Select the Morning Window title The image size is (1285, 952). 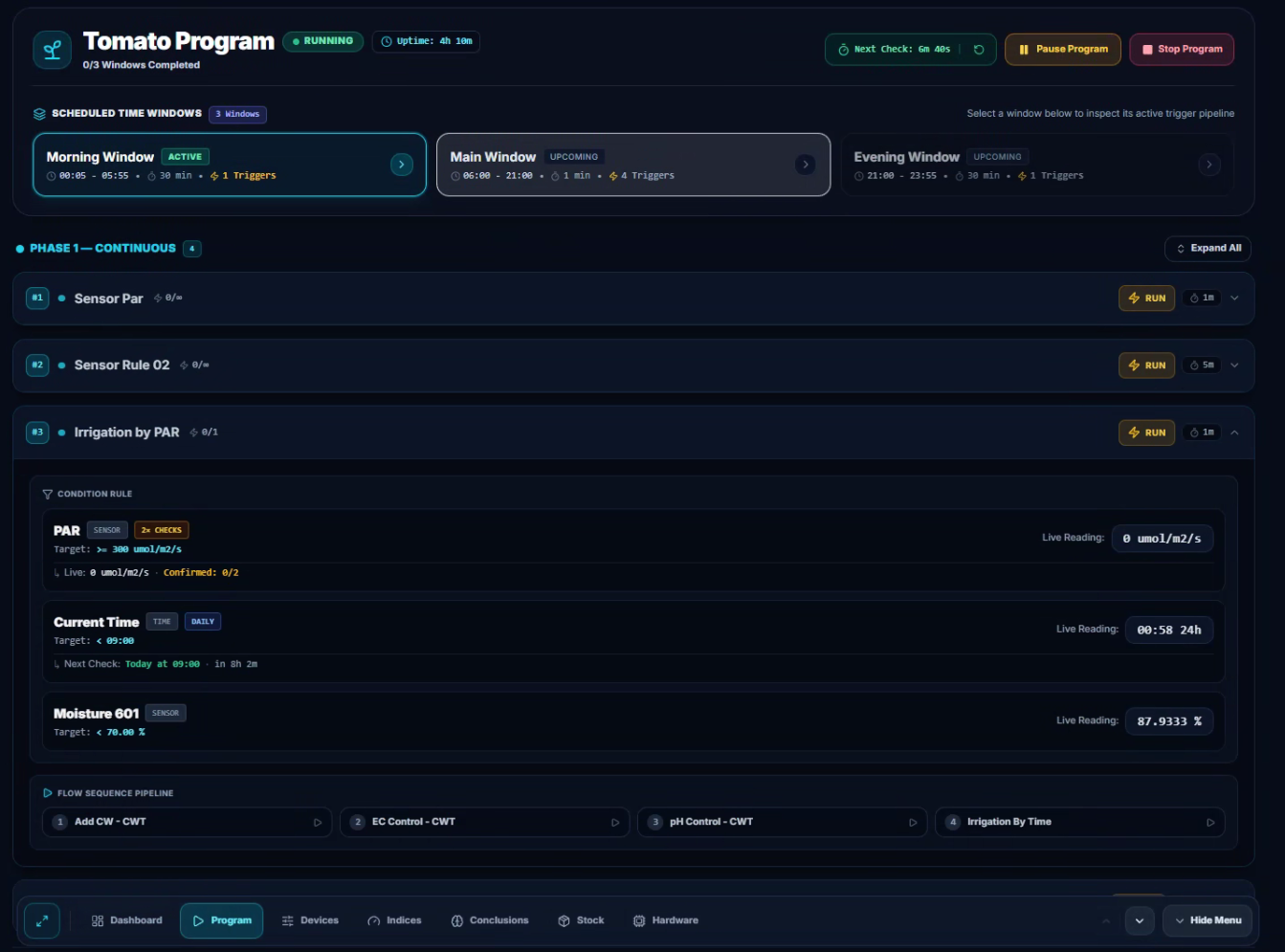pos(100,157)
